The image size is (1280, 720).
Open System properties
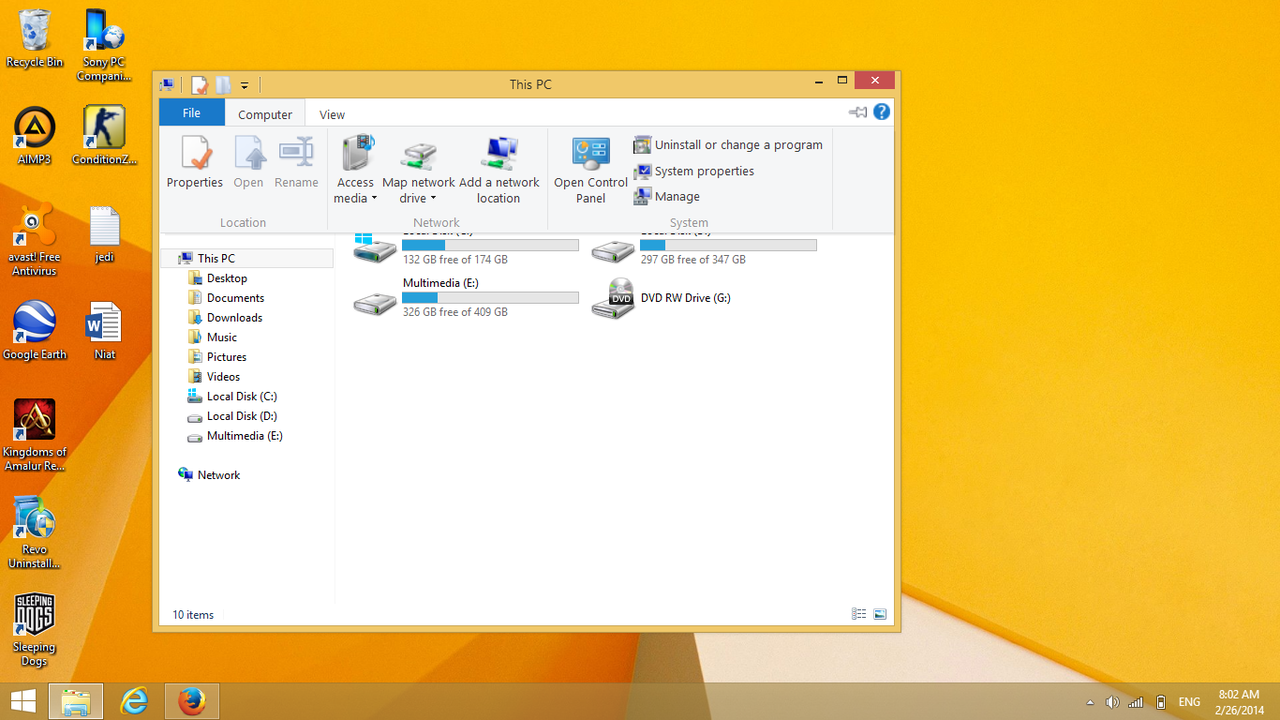[694, 171]
